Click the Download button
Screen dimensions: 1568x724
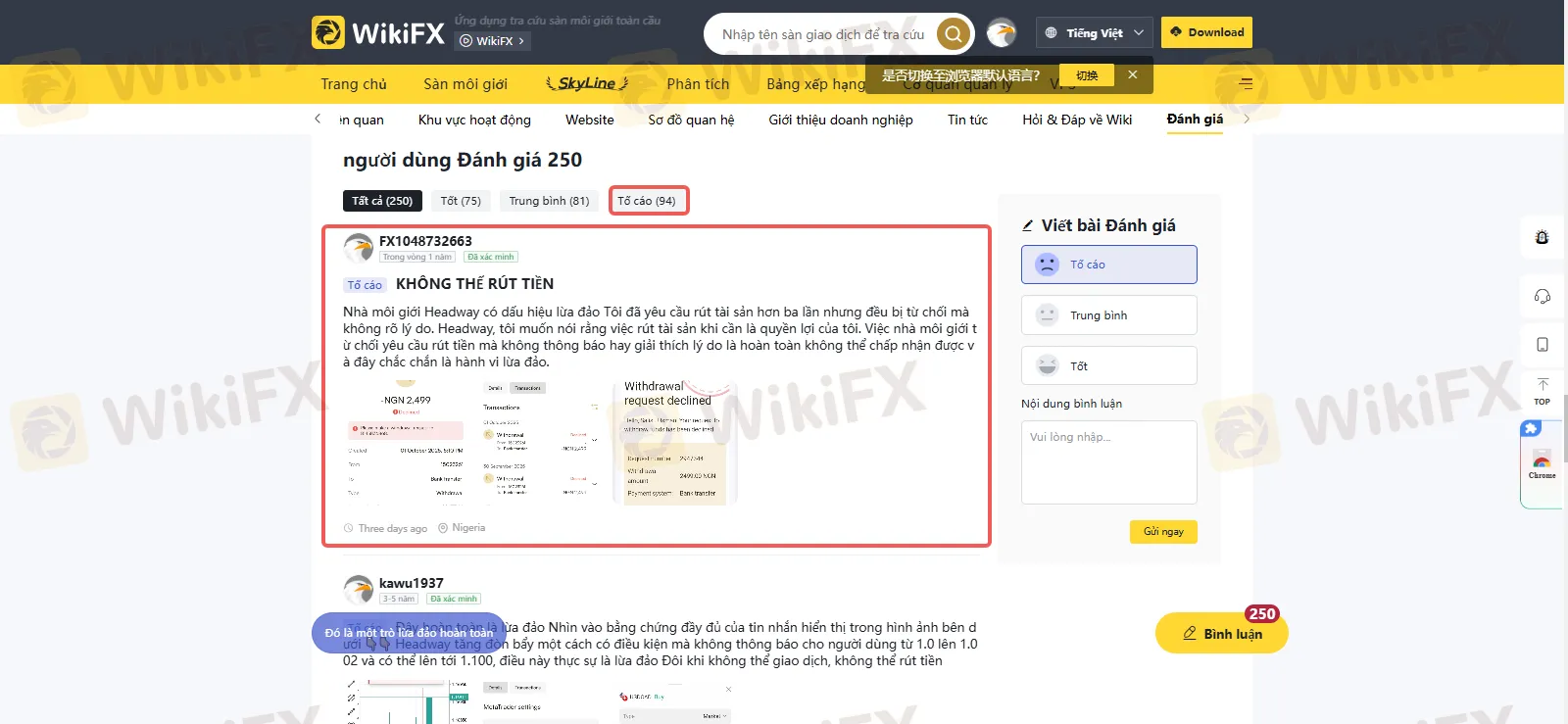pyautogui.click(x=1206, y=32)
